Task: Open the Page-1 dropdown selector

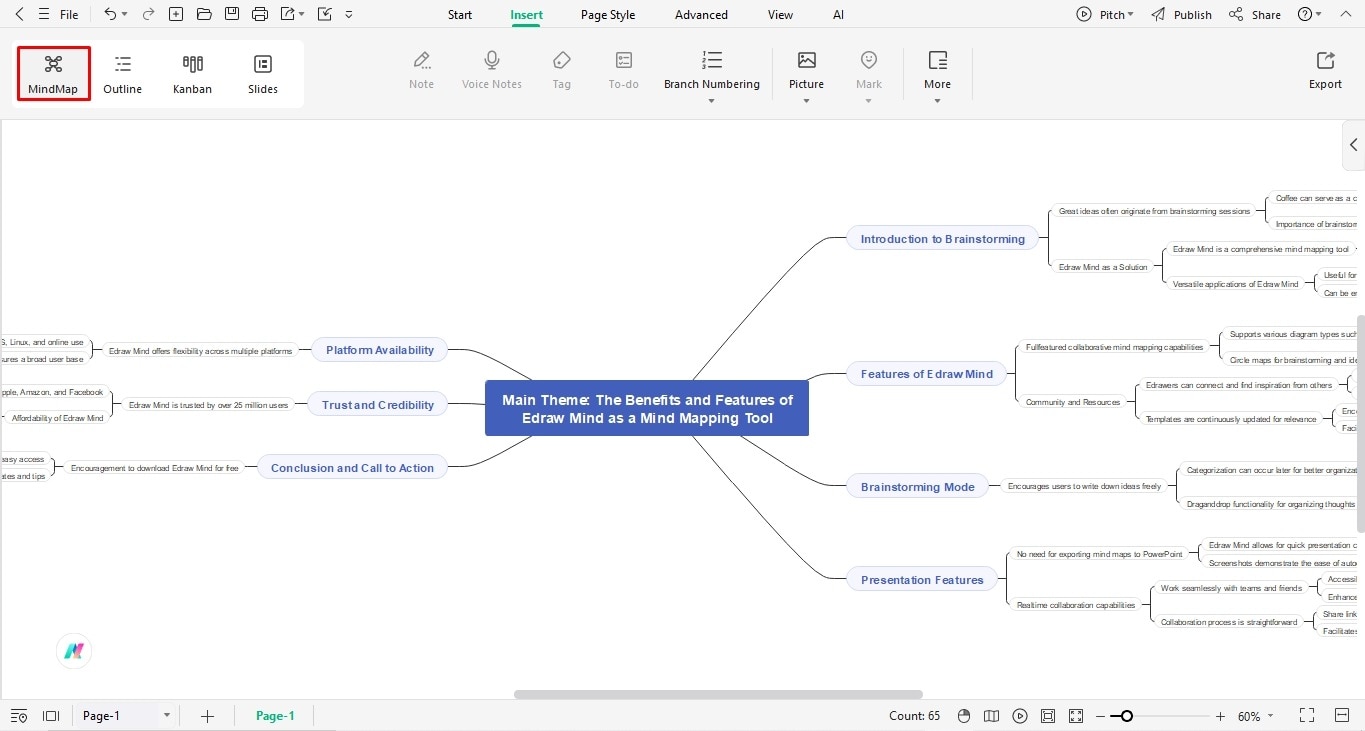Action: coord(126,716)
